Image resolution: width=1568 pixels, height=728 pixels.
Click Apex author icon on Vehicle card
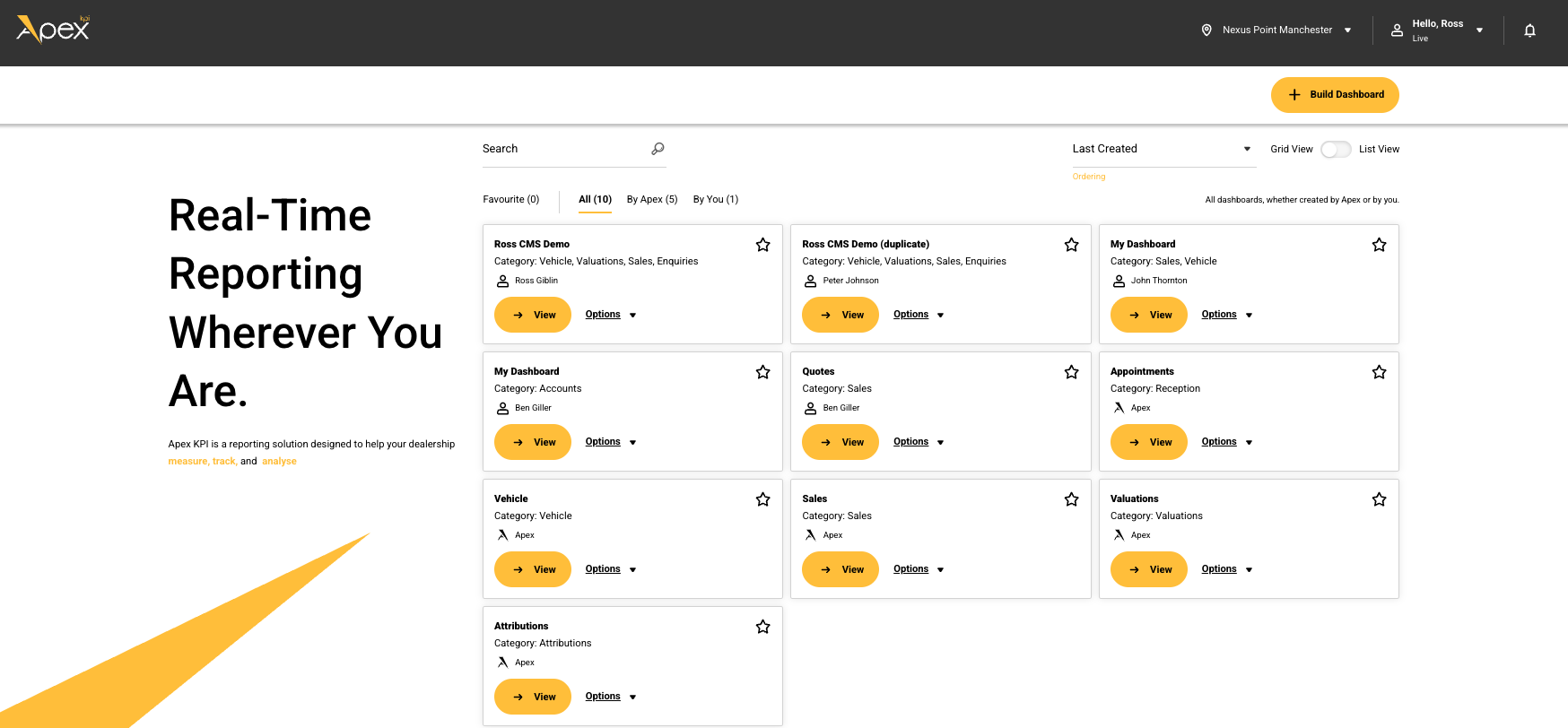pyautogui.click(x=503, y=535)
